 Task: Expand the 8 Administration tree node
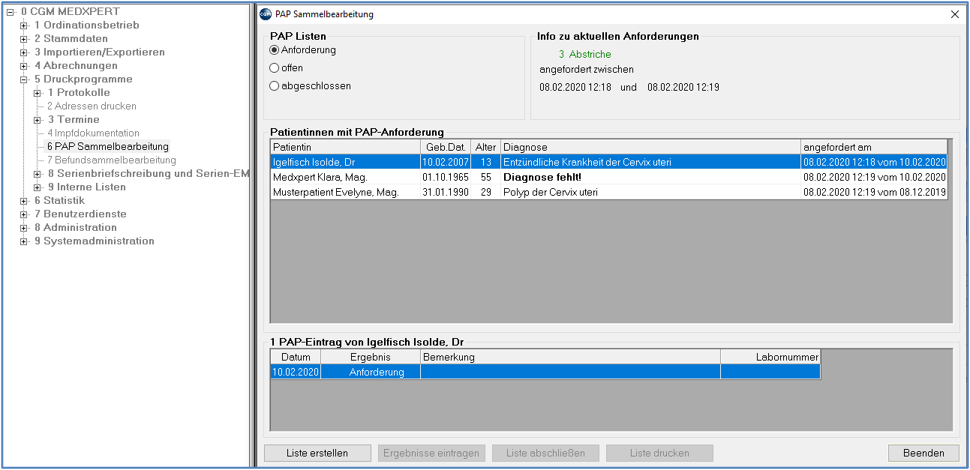24,228
